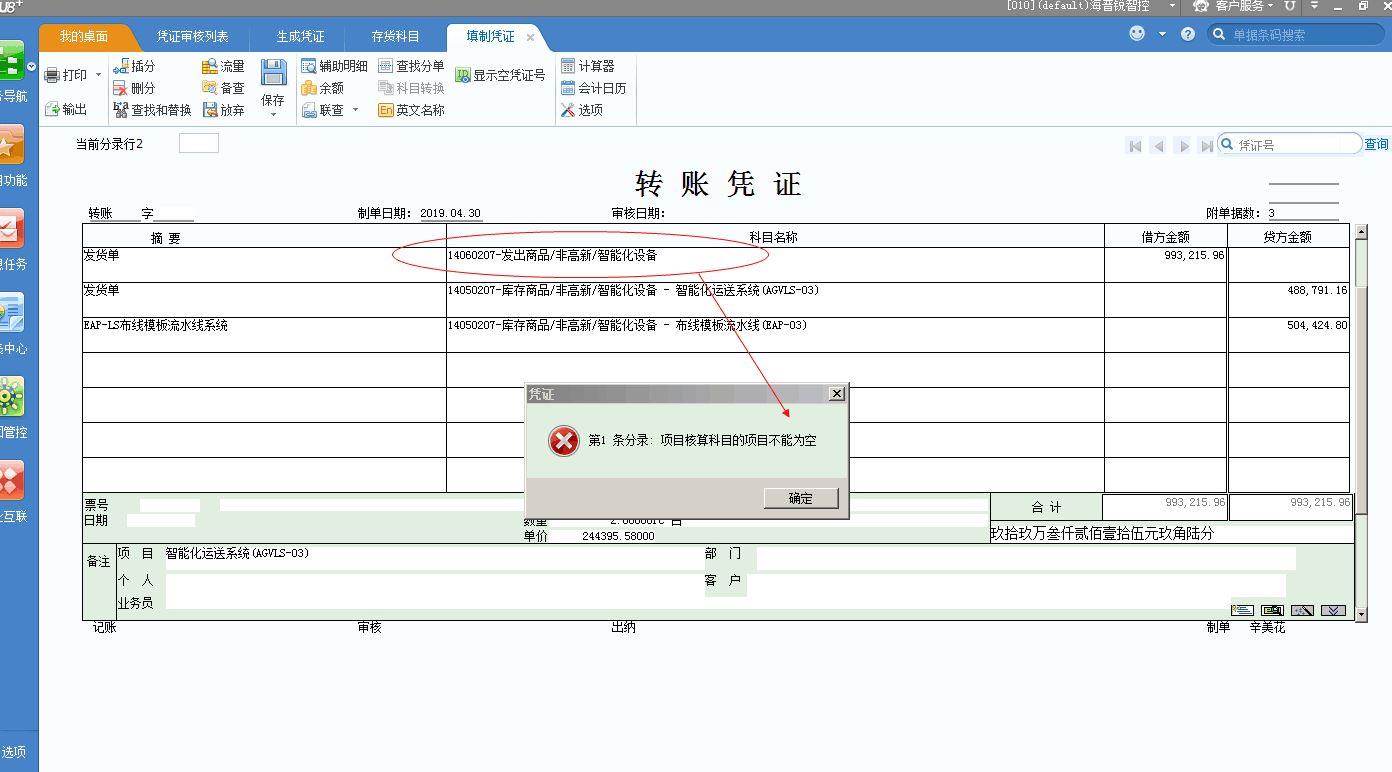Image resolution: width=1392 pixels, height=772 pixels.
Task: Switch to the 我的桌面 tab
Action: [x=84, y=36]
